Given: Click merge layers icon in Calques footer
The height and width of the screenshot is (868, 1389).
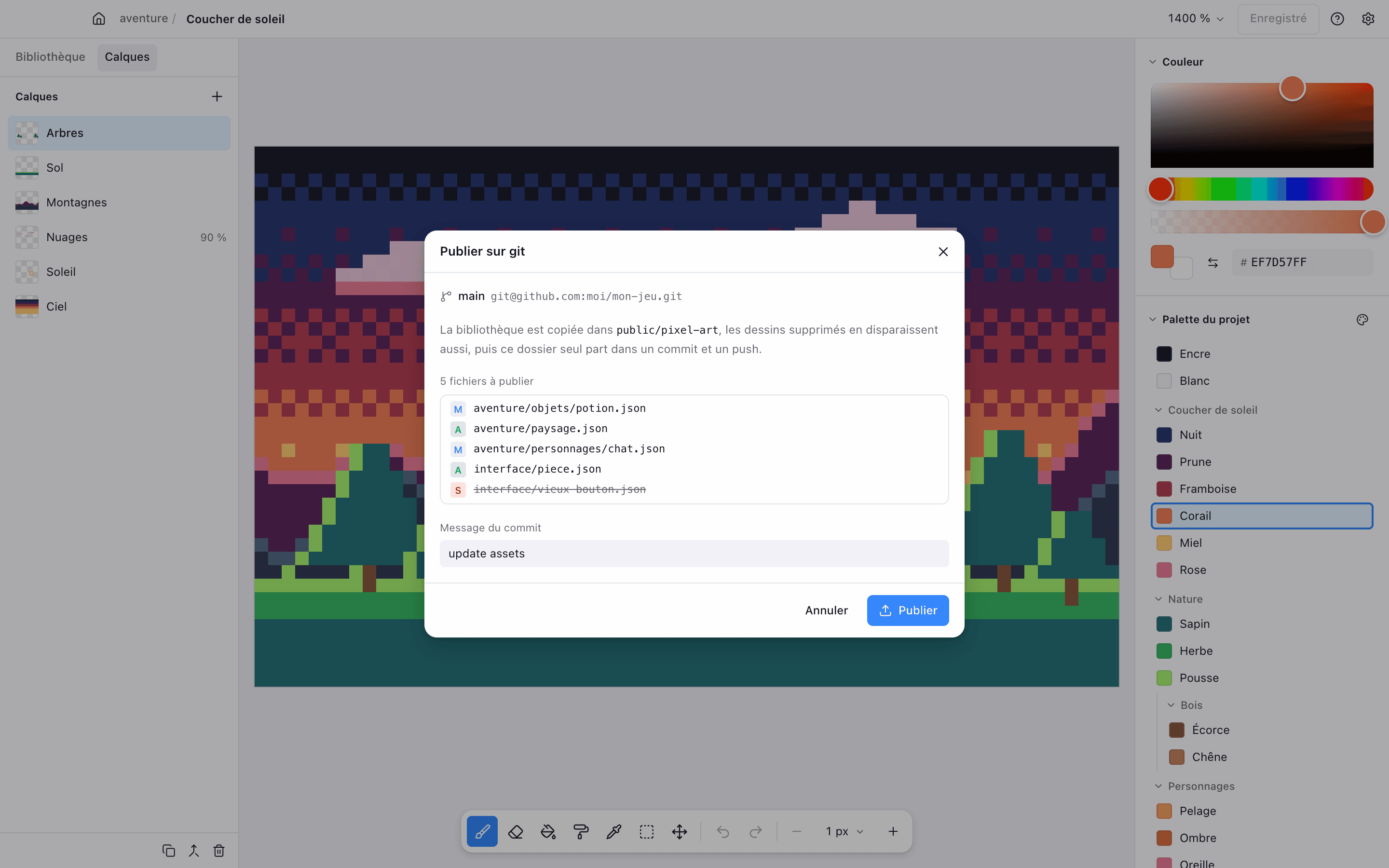Looking at the screenshot, I should pos(194,851).
